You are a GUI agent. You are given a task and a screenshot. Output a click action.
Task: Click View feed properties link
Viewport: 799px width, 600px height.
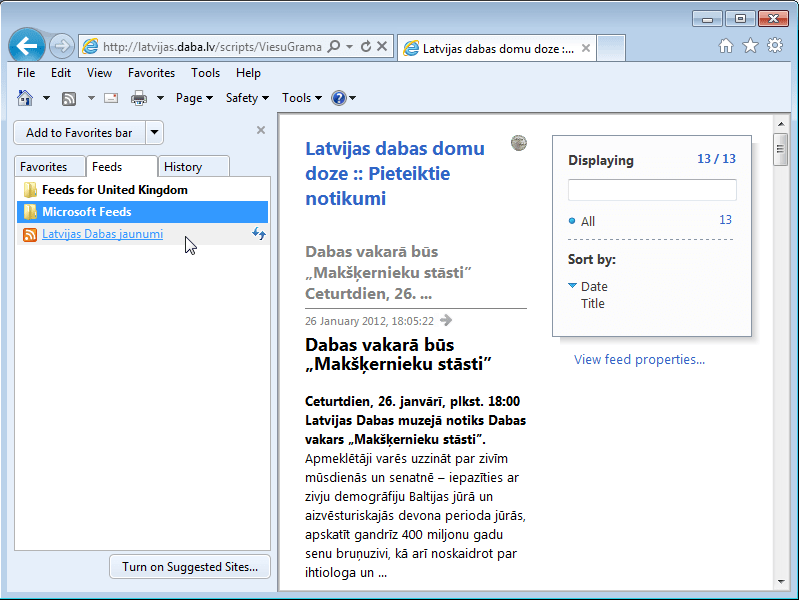pos(640,359)
